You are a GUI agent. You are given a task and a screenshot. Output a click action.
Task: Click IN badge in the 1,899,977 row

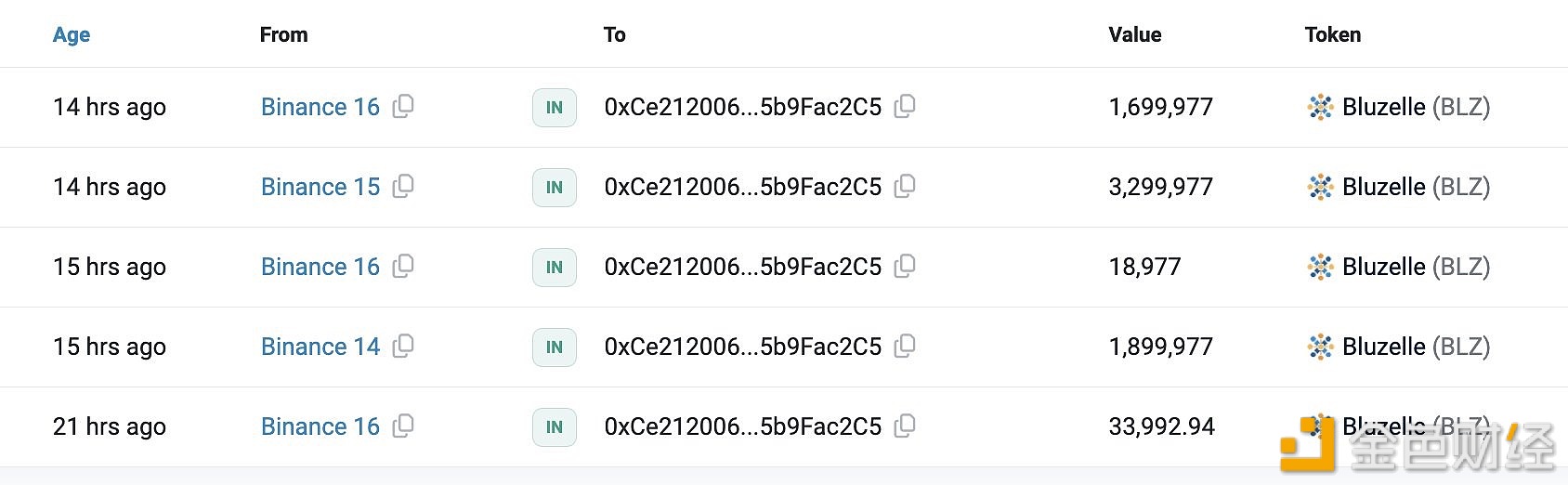pyautogui.click(x=555, y=347)
